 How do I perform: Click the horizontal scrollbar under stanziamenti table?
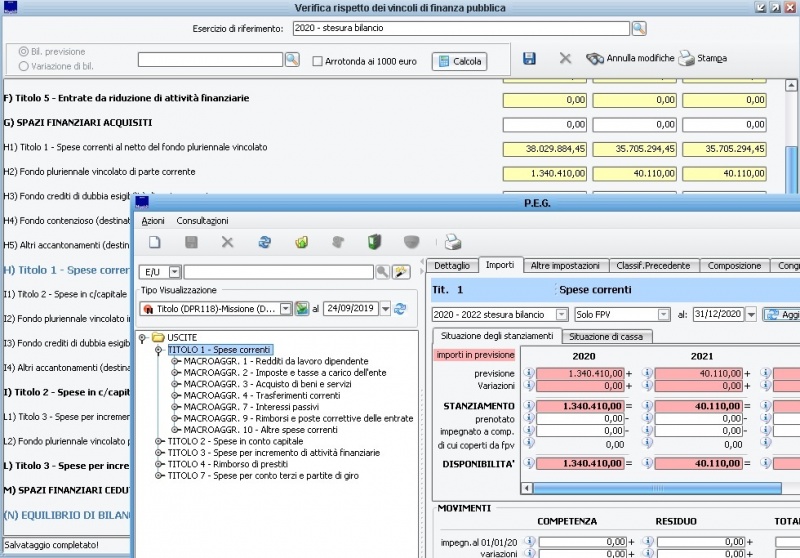click(x=655, y=488)
